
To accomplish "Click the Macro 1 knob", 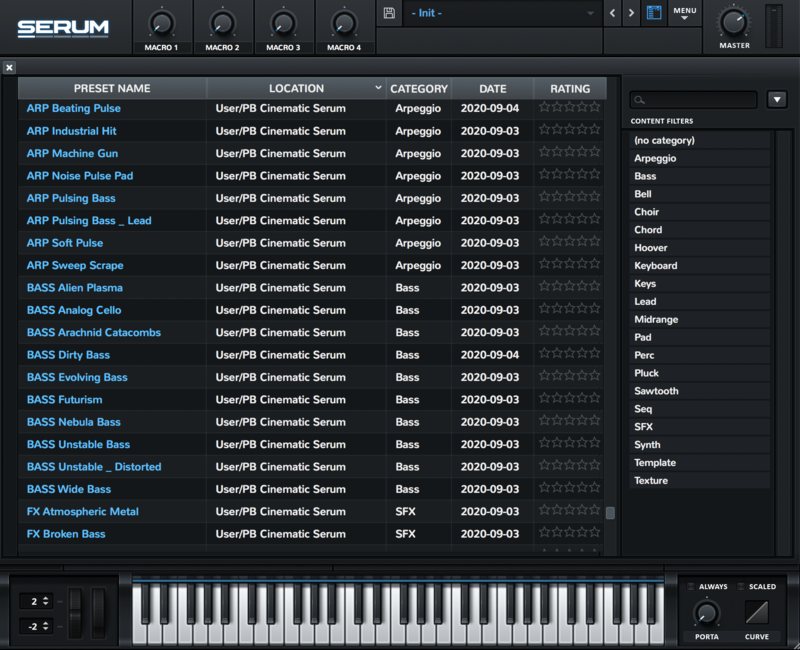I will tap(161, 23).
